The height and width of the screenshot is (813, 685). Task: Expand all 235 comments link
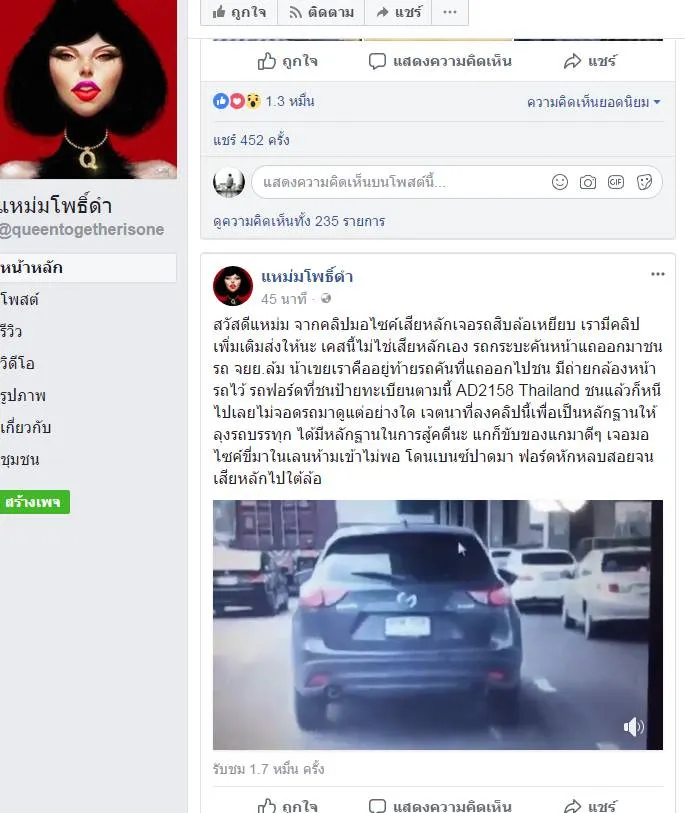pyautogui.click(x=299, y=221)
